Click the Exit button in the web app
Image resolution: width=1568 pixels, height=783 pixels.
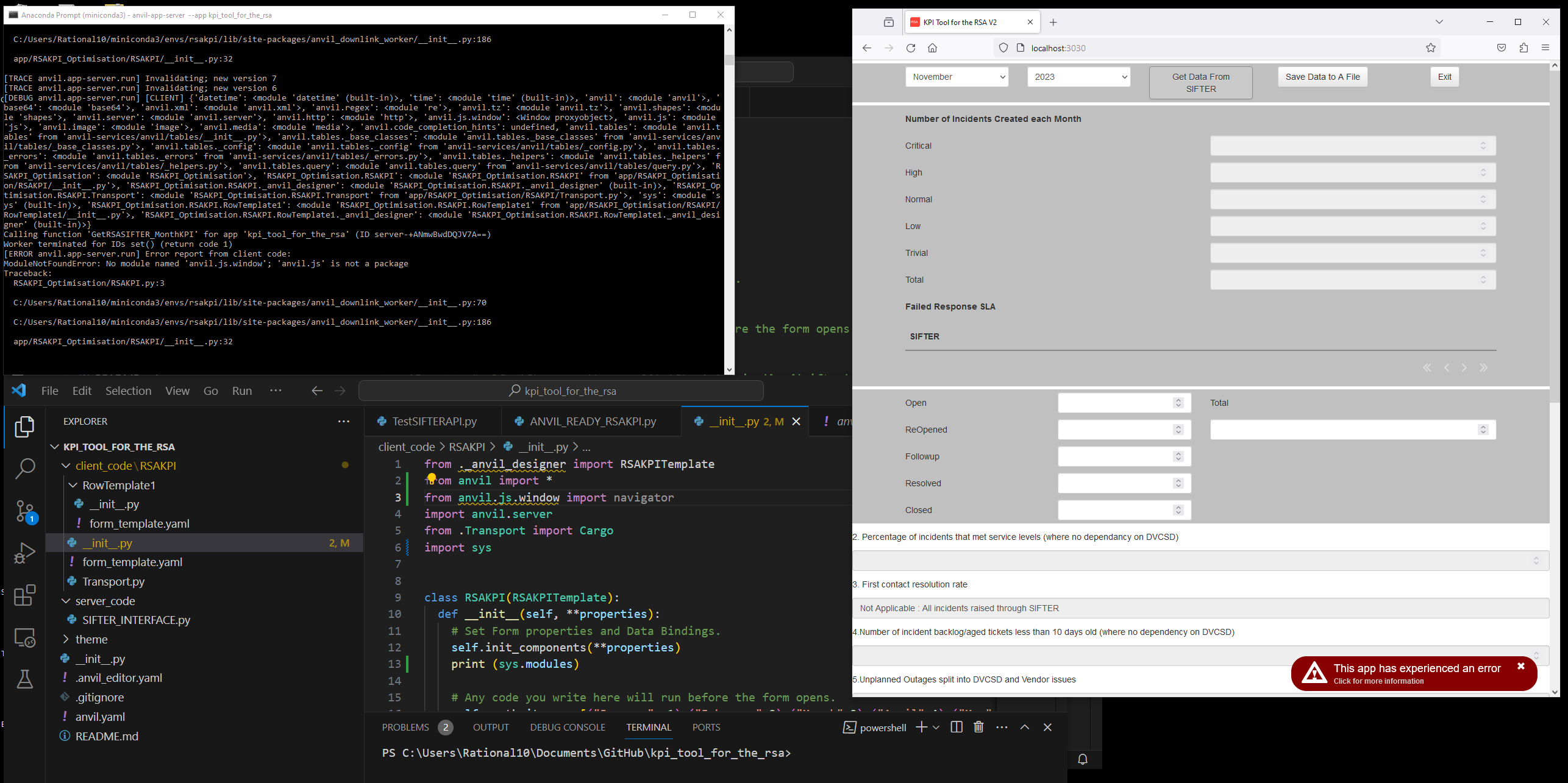(x=1445, y=77)
